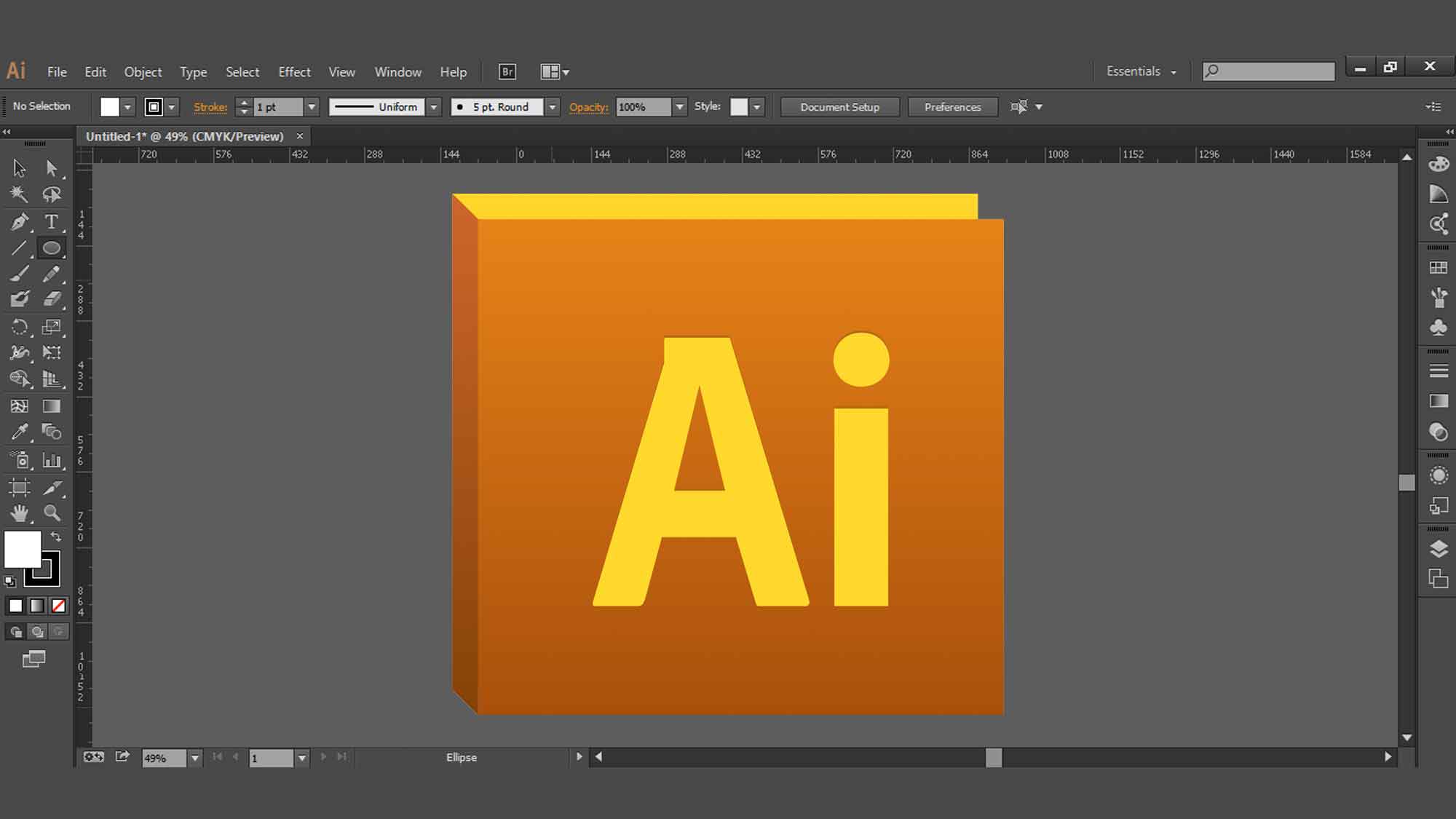Viewport: 1456px width, 819px height.
Task: Select the Eraser tool
Action: (x=52, y=299)
